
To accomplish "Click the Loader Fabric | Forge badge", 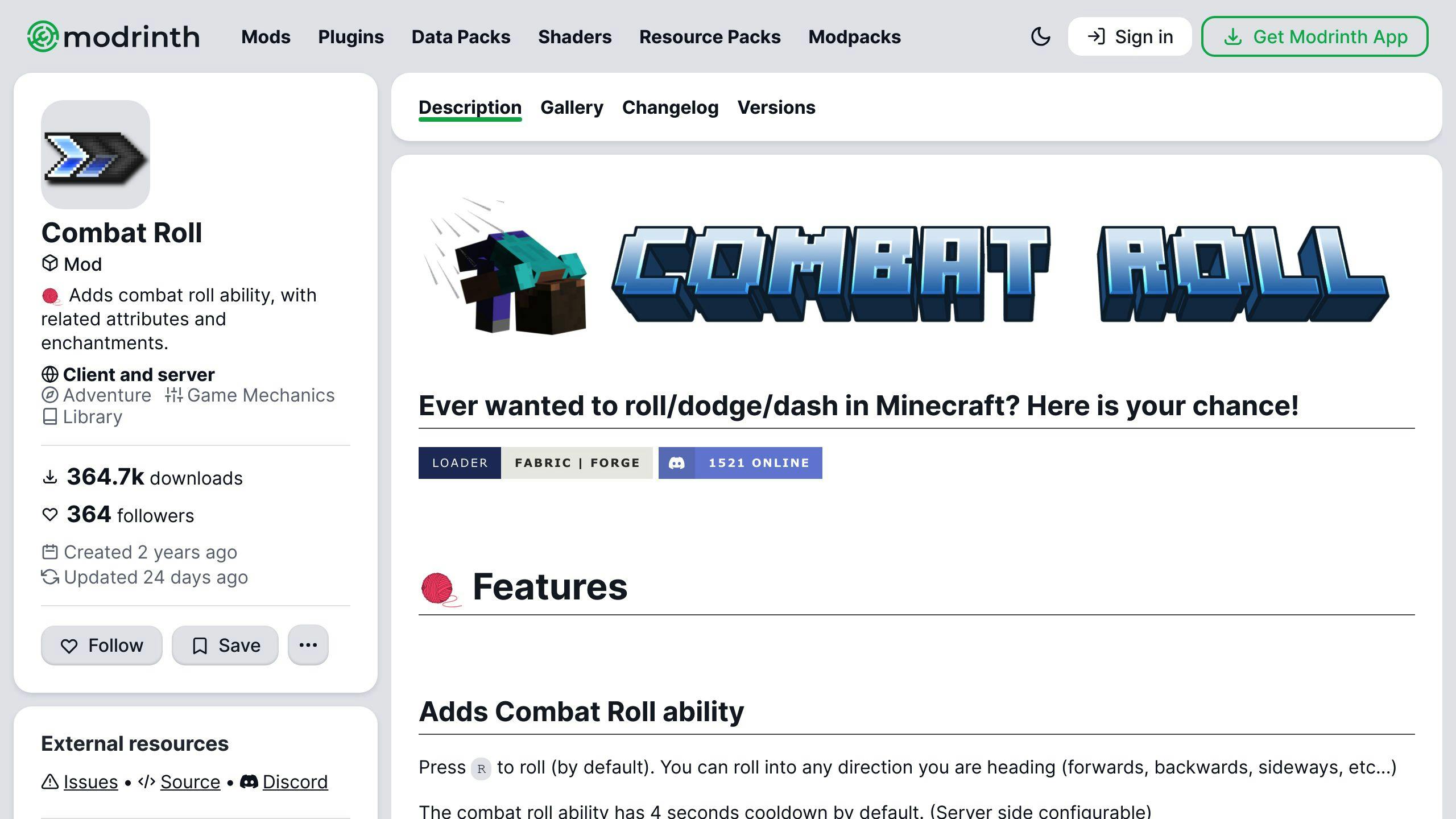I will click(x=535, y=462).
